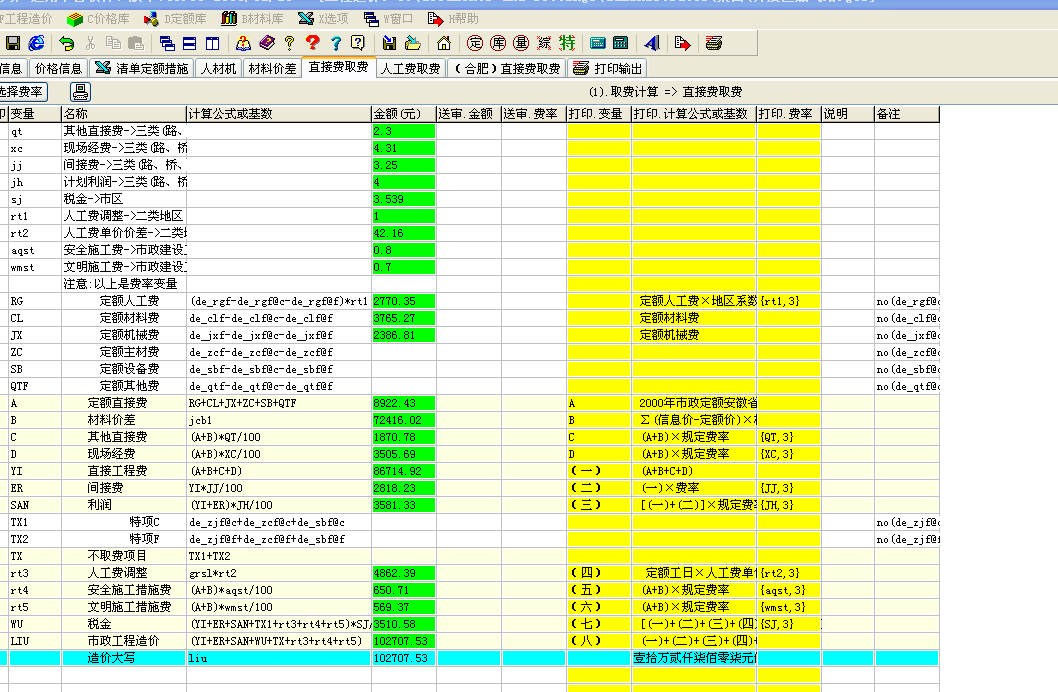
Task: Select the 税金->市区 name cell
Action: (x=123, y=199)
